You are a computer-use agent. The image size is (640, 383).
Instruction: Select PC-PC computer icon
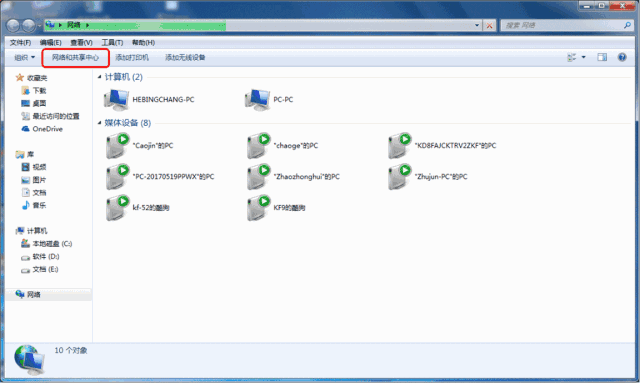258,100
